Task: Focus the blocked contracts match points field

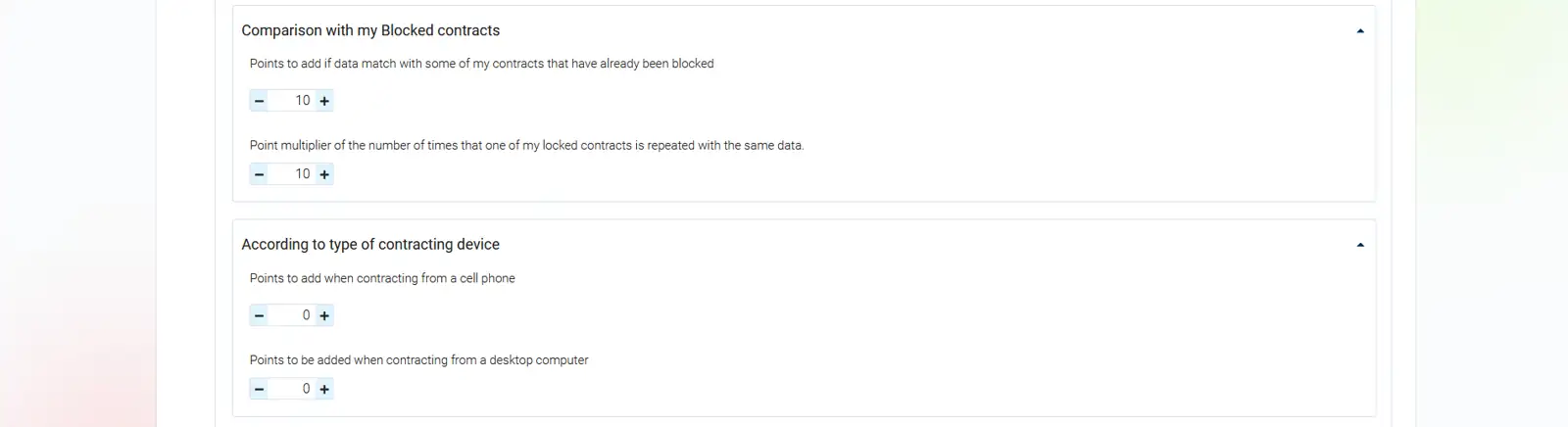Action: tap(292, 101)
